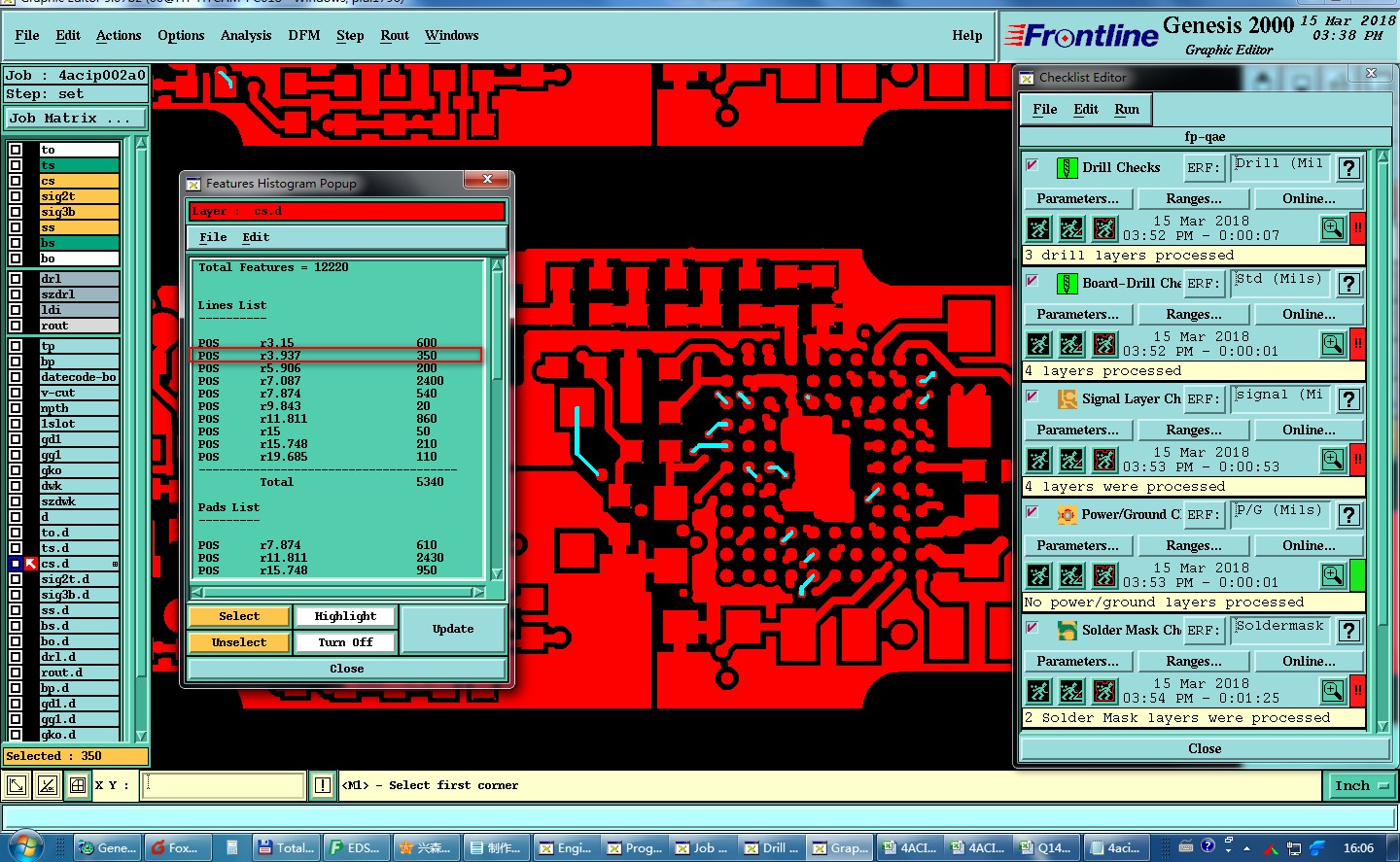Open ERF list for Solder Mask Checks

pyautogui.click(x=1204, y=631)
